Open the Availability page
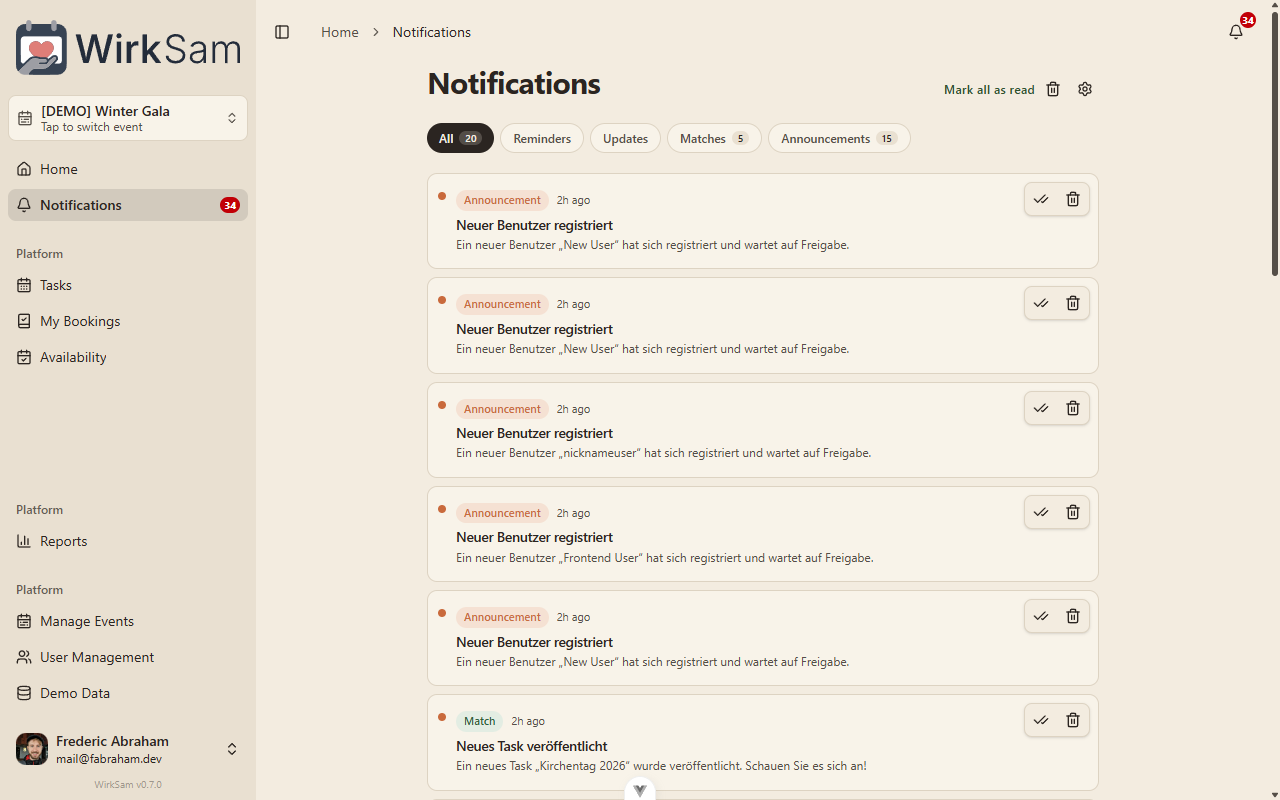 [128, 357]
